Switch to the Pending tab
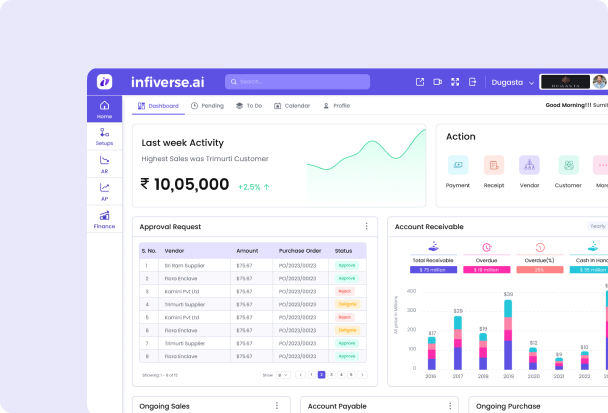 207,105
